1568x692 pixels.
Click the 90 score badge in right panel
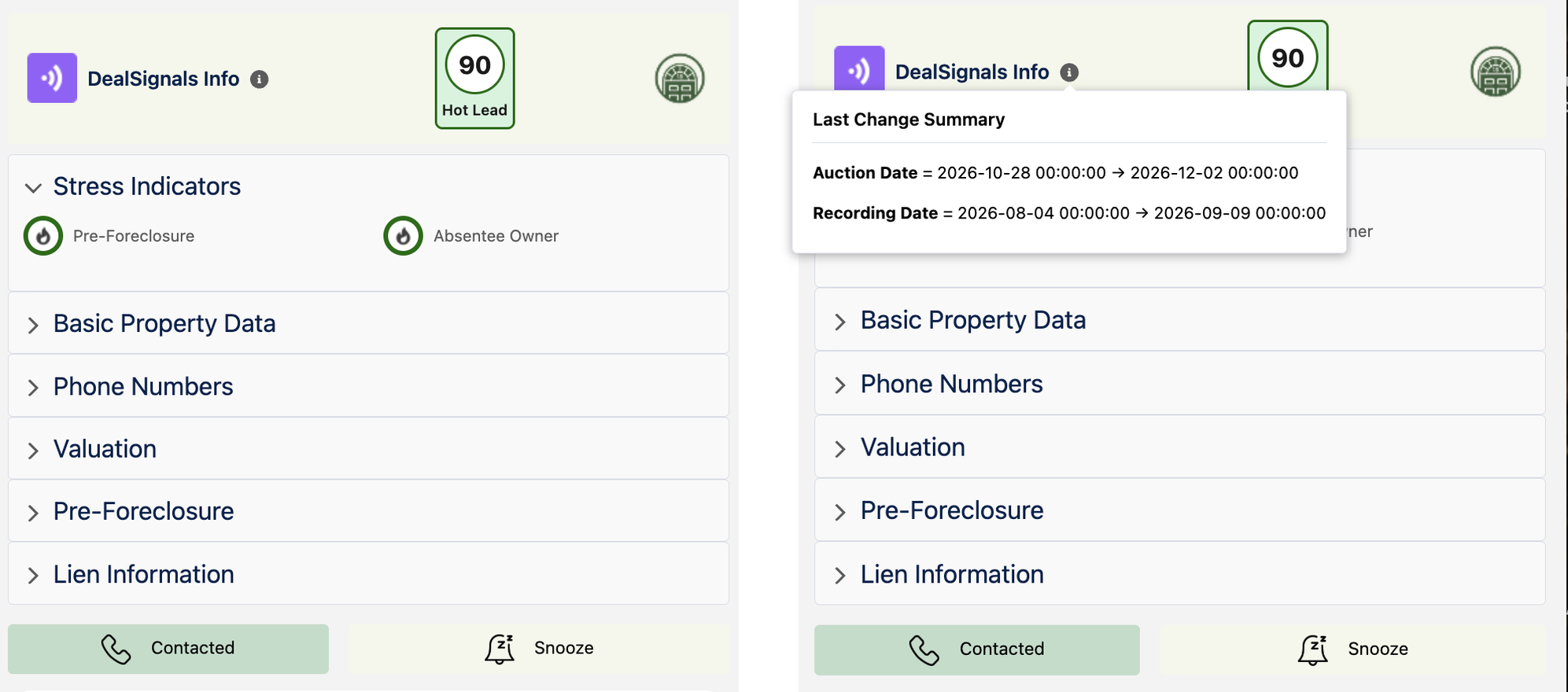(1288, 57)
